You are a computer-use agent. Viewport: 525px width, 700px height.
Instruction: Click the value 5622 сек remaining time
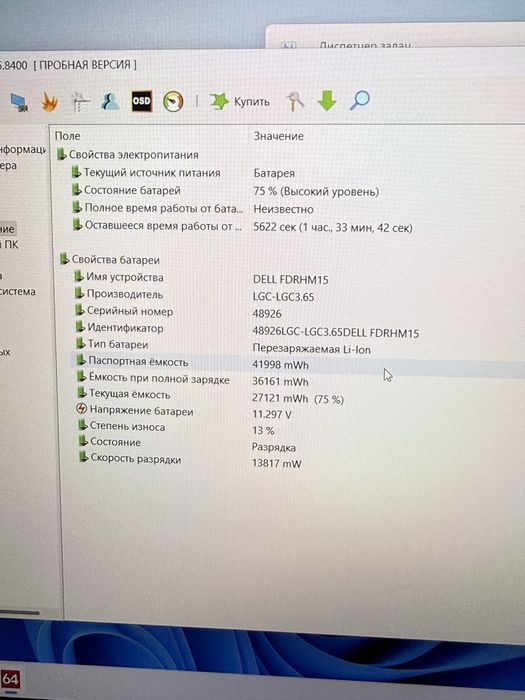click(x=333, y=227)
